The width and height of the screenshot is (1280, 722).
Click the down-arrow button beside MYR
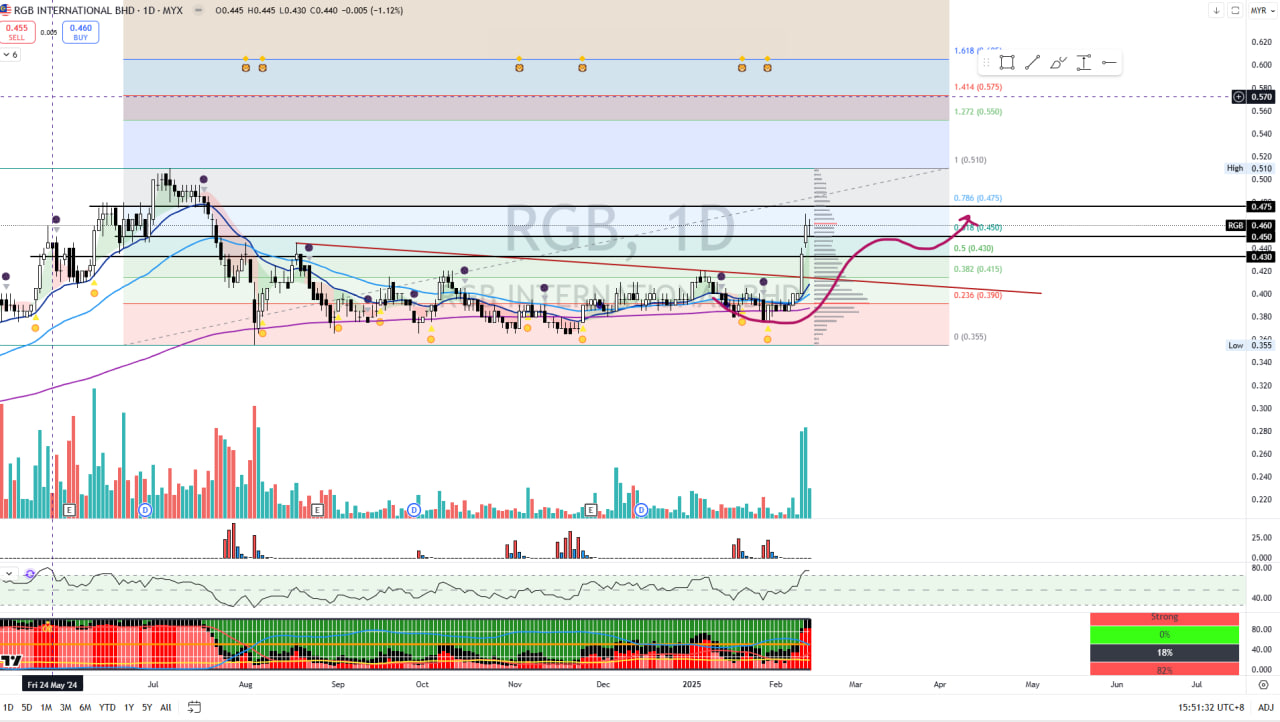[1217, 10]
